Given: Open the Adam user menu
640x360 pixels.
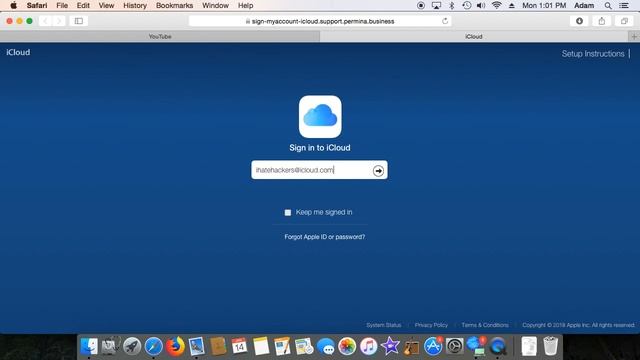Looking at the screenshot, I should 584,5.
